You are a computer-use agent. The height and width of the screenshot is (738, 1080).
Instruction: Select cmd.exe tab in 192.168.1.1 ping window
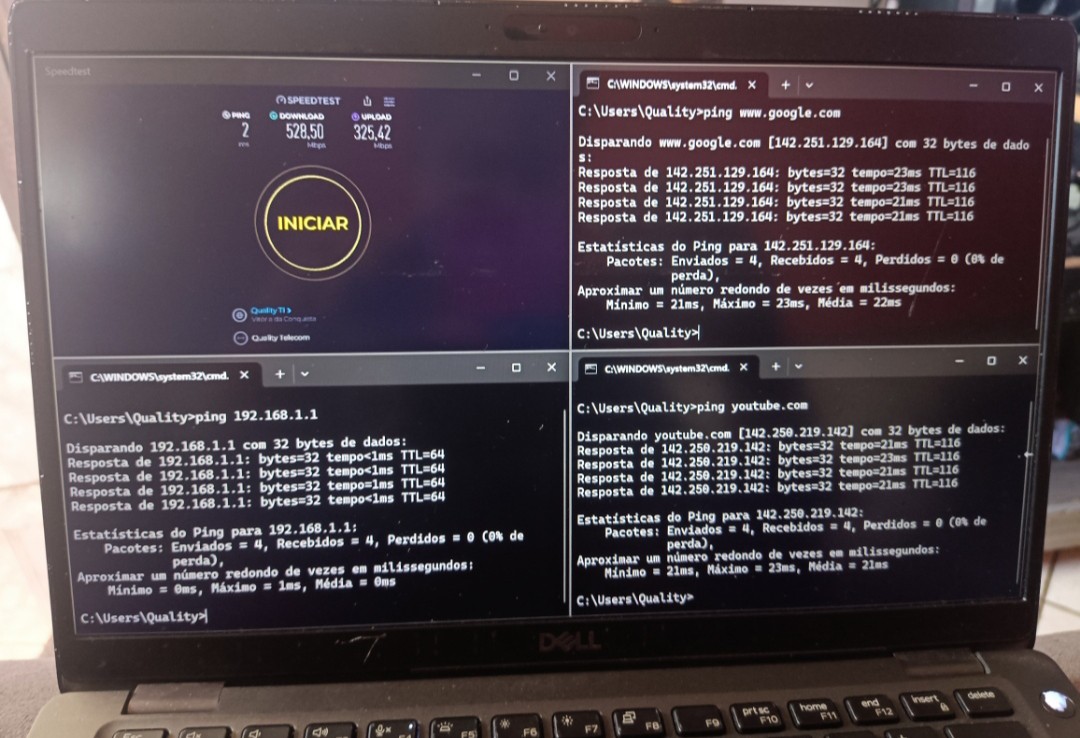[x=150, y=376]
